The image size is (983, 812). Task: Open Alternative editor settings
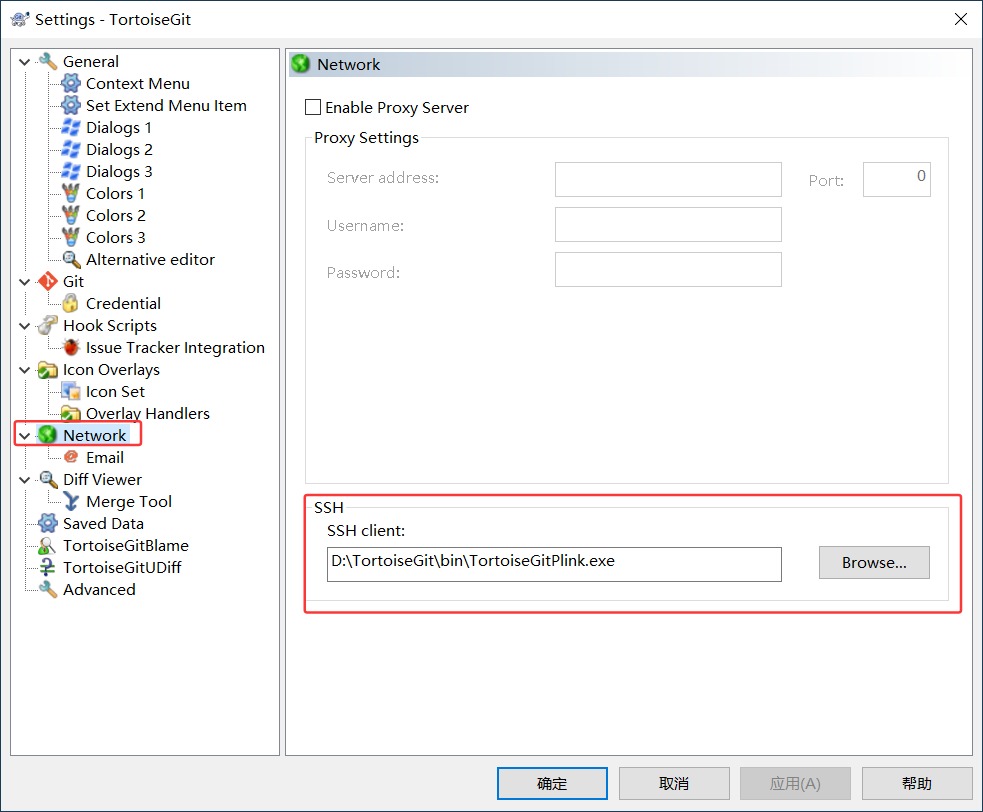tap(150, 259)
